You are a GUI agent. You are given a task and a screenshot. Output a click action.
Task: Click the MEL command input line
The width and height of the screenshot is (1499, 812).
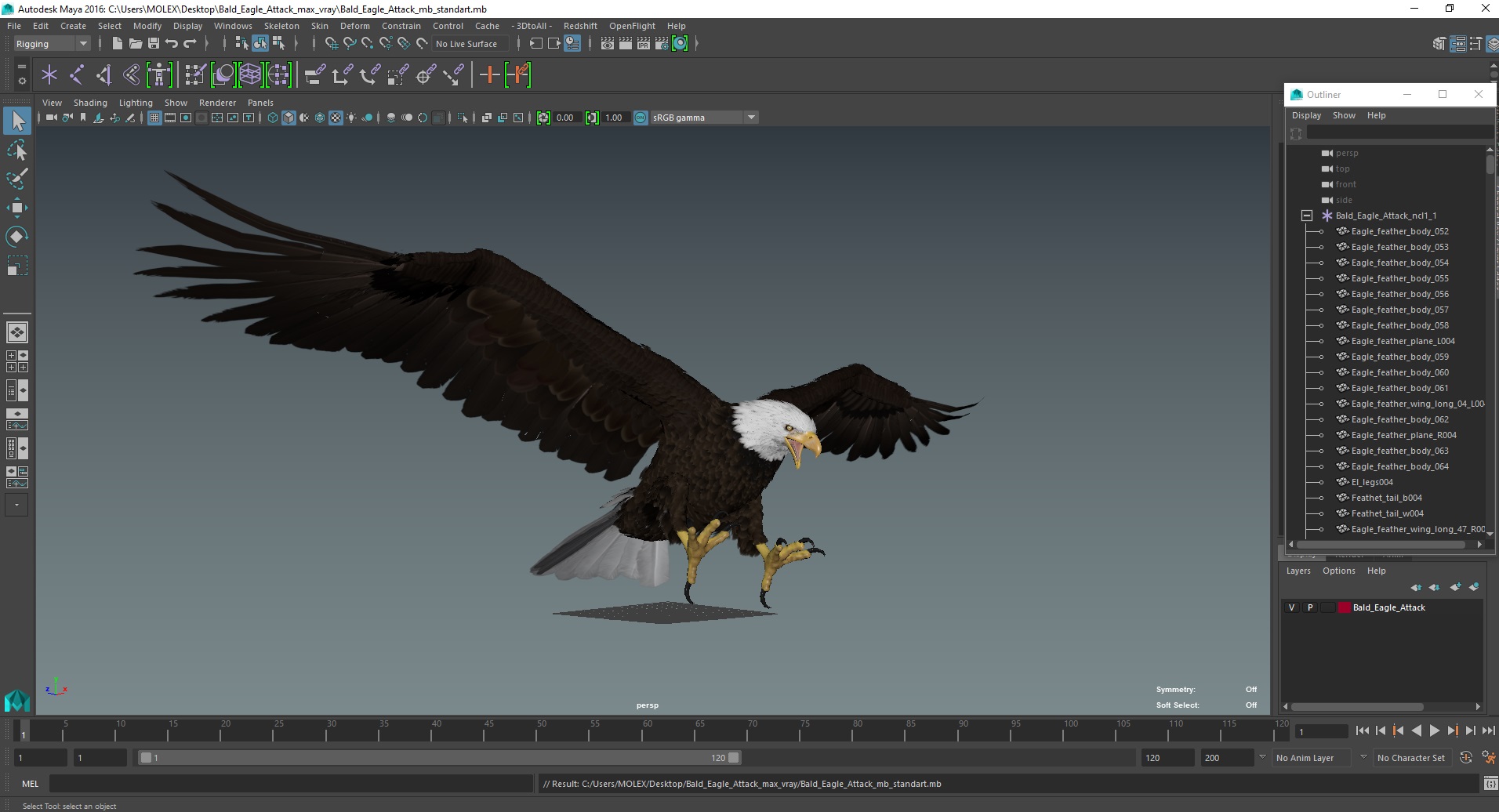[291, 784]
